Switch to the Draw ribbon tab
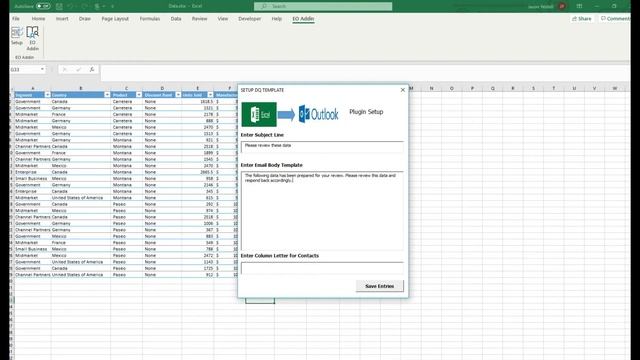 (85, 19)
